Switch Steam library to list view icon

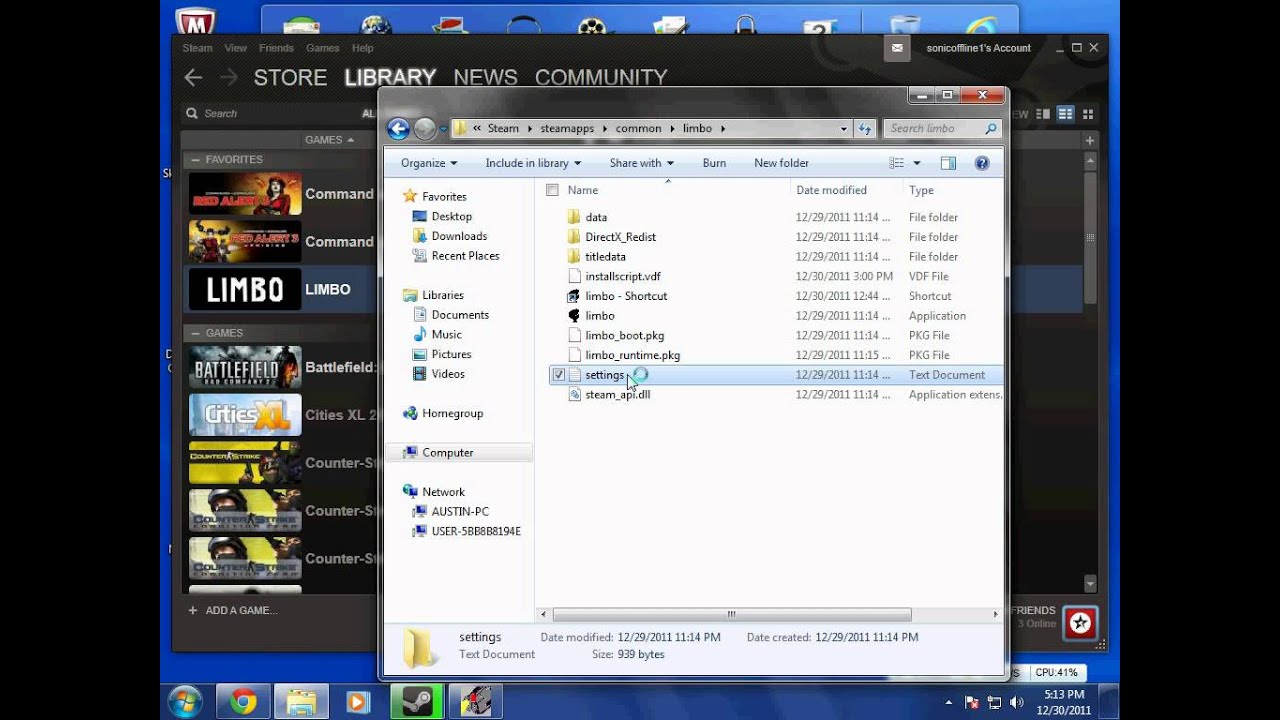point(1066,114)
